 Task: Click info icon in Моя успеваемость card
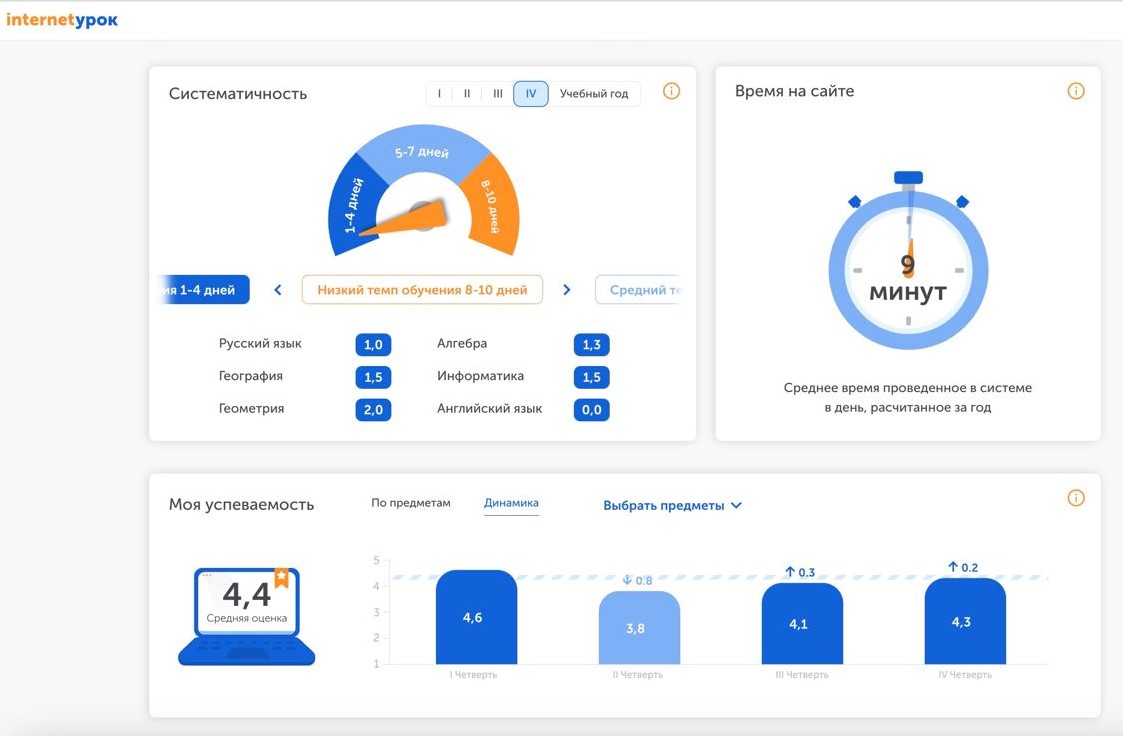pos(1076,498)
